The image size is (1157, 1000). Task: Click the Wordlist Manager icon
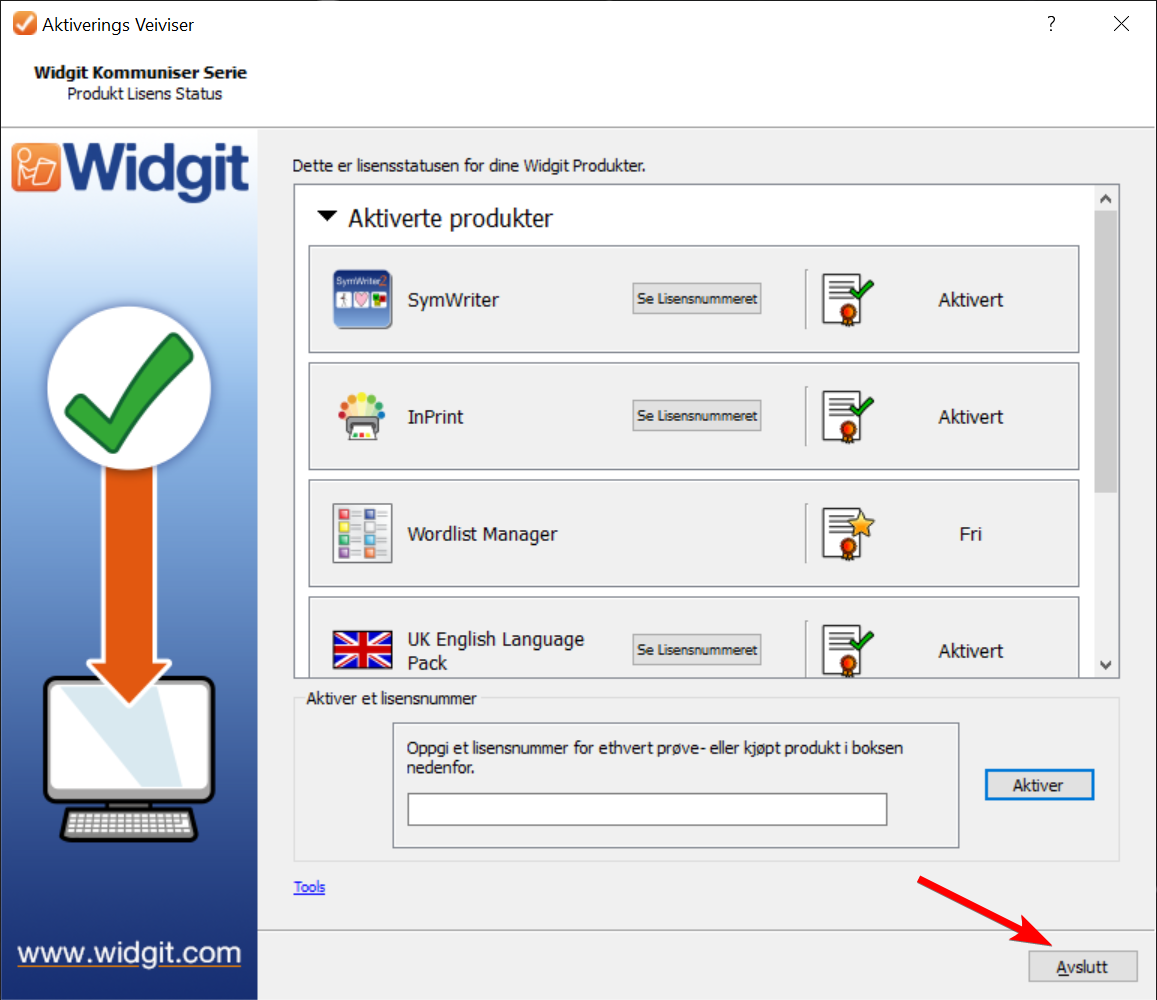(x=362, y=534)
